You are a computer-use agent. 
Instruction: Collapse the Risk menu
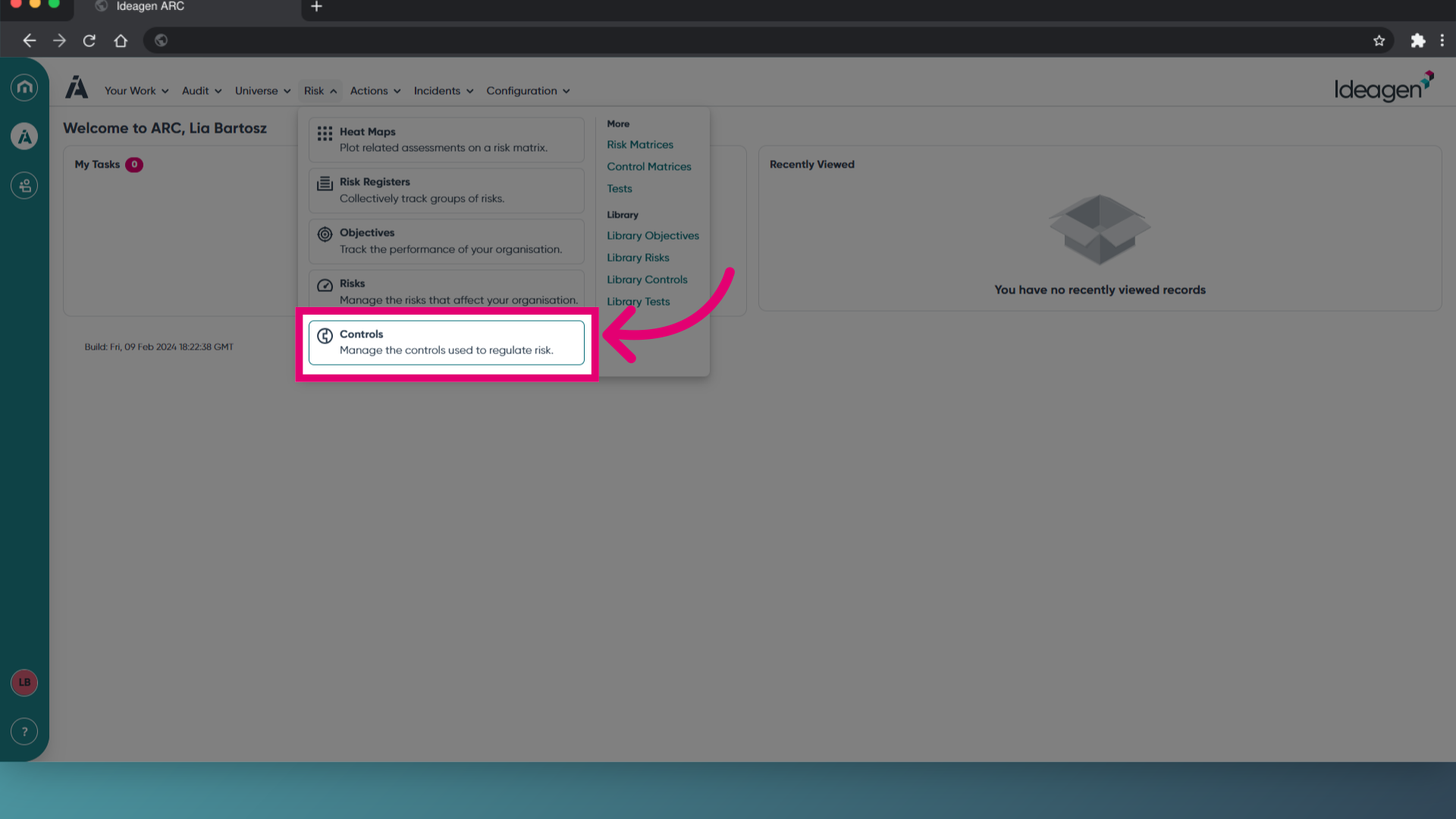coord(320,91)
